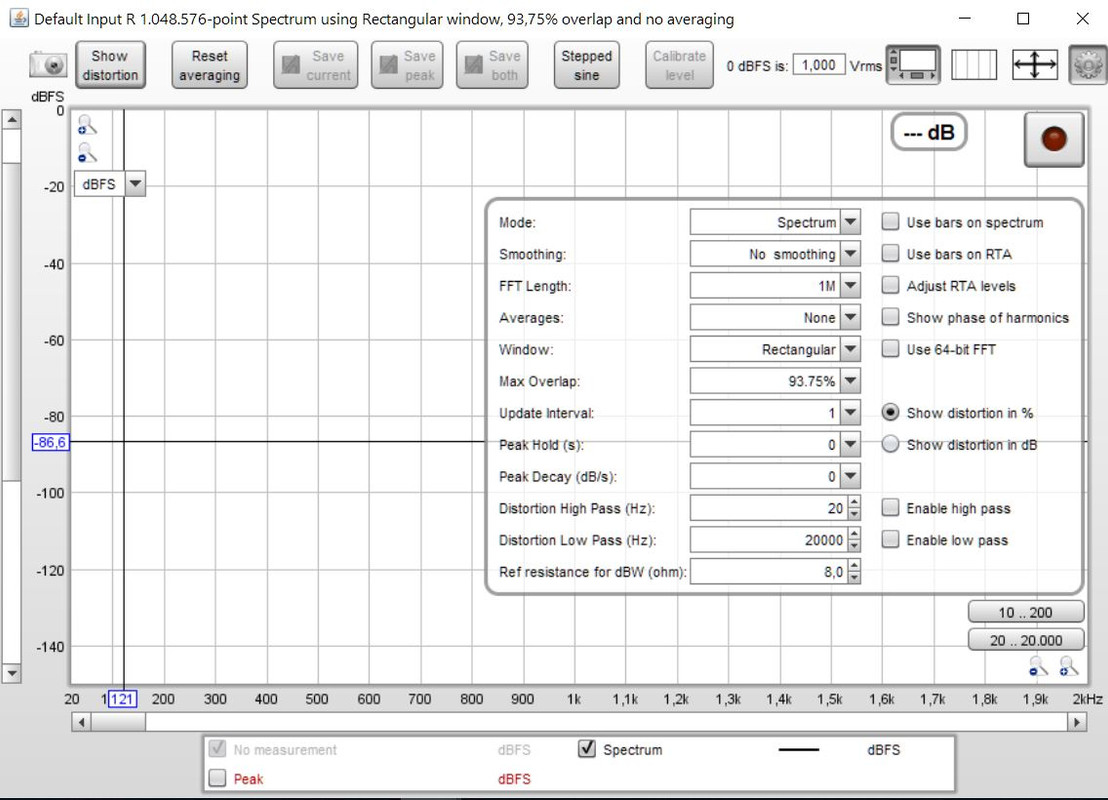
Task: Click the vertical scrollbar up arrow
Action: pos(11,119)
